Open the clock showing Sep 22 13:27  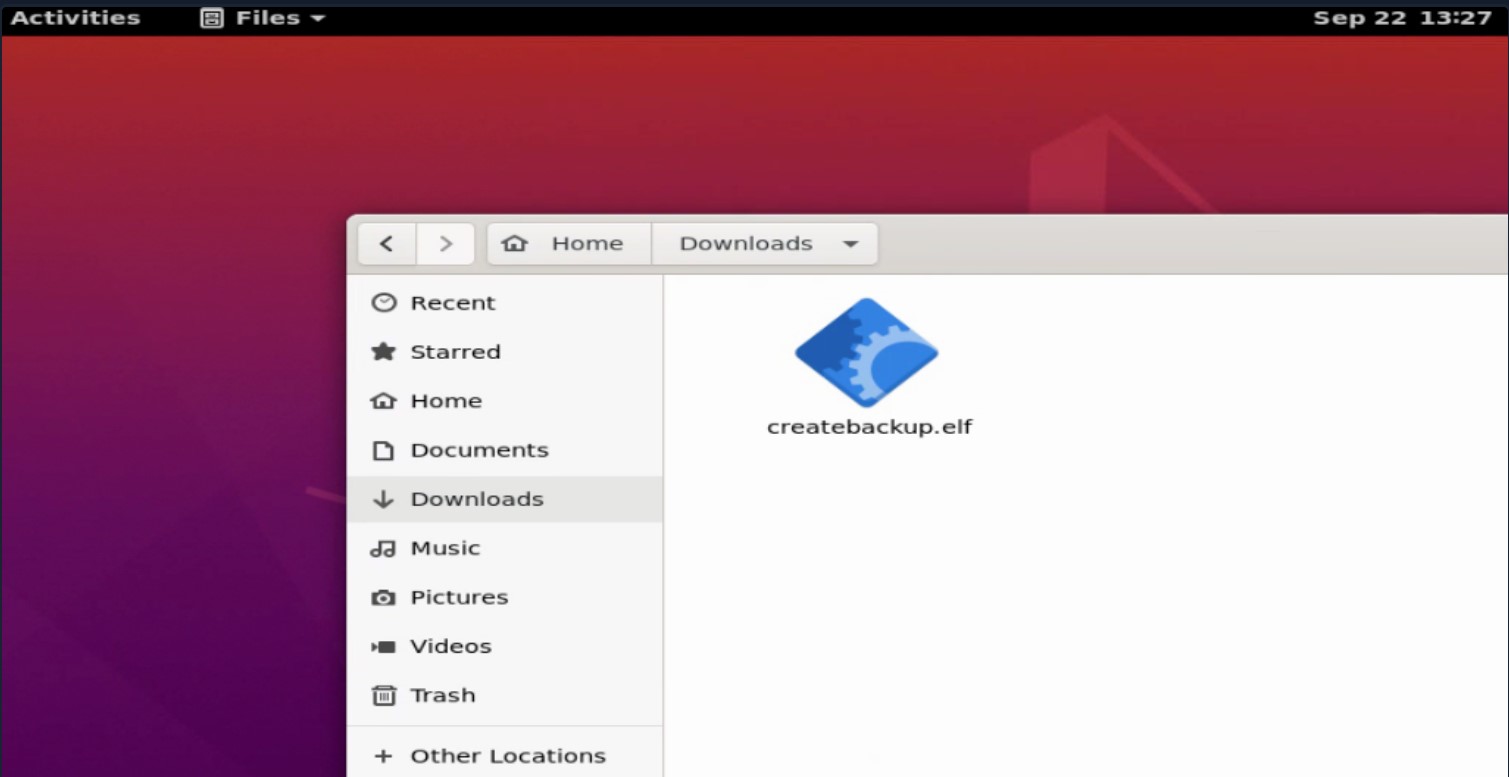pos(1402,18)
